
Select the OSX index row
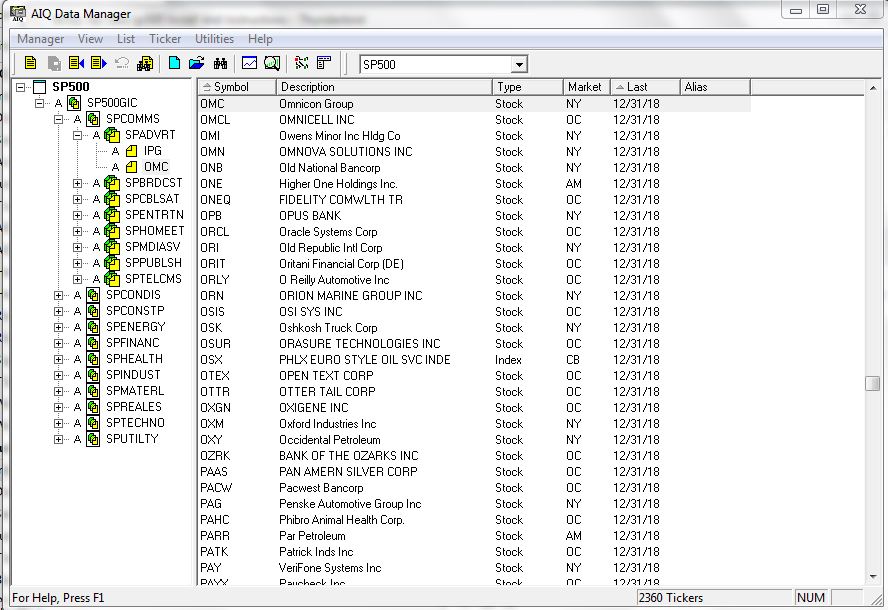click(475, 360)
